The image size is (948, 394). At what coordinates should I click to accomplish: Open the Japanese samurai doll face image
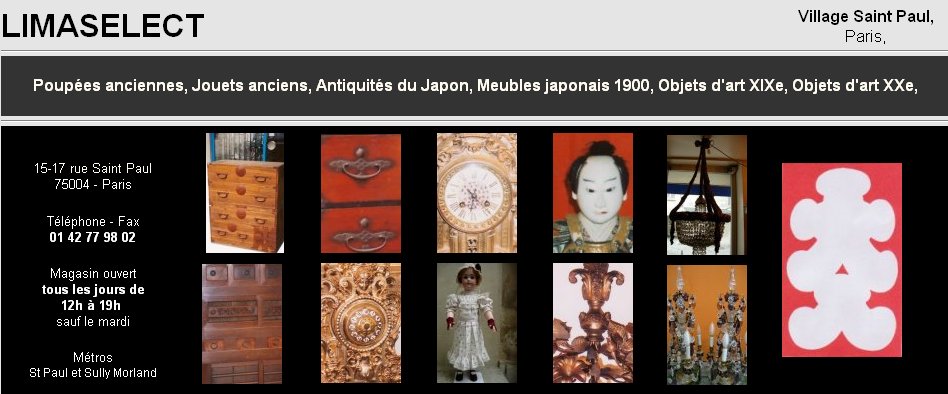(593, 193)
